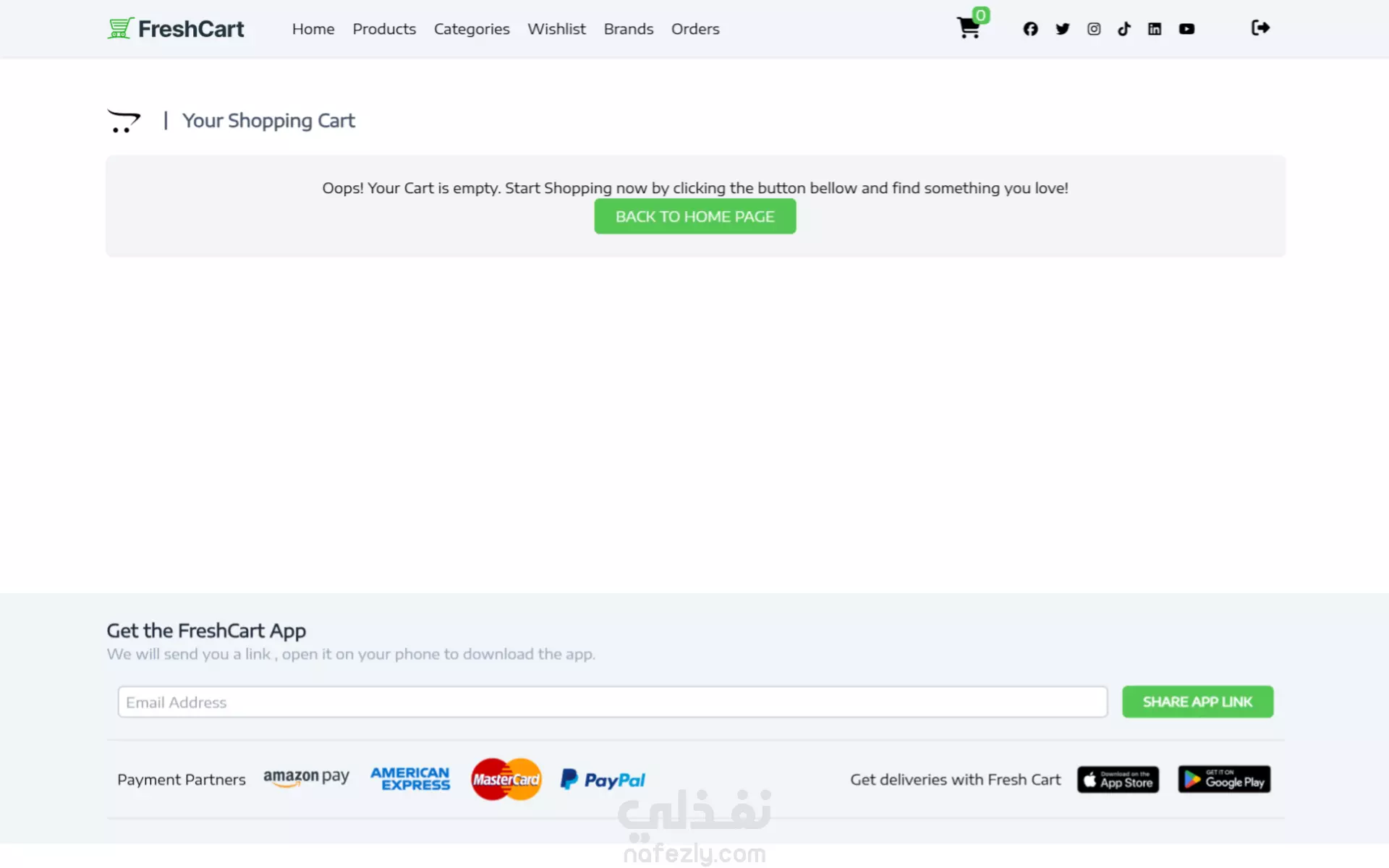Navigate to Categories
Screen dimensions: 1389x868
(x=472, y=29)
